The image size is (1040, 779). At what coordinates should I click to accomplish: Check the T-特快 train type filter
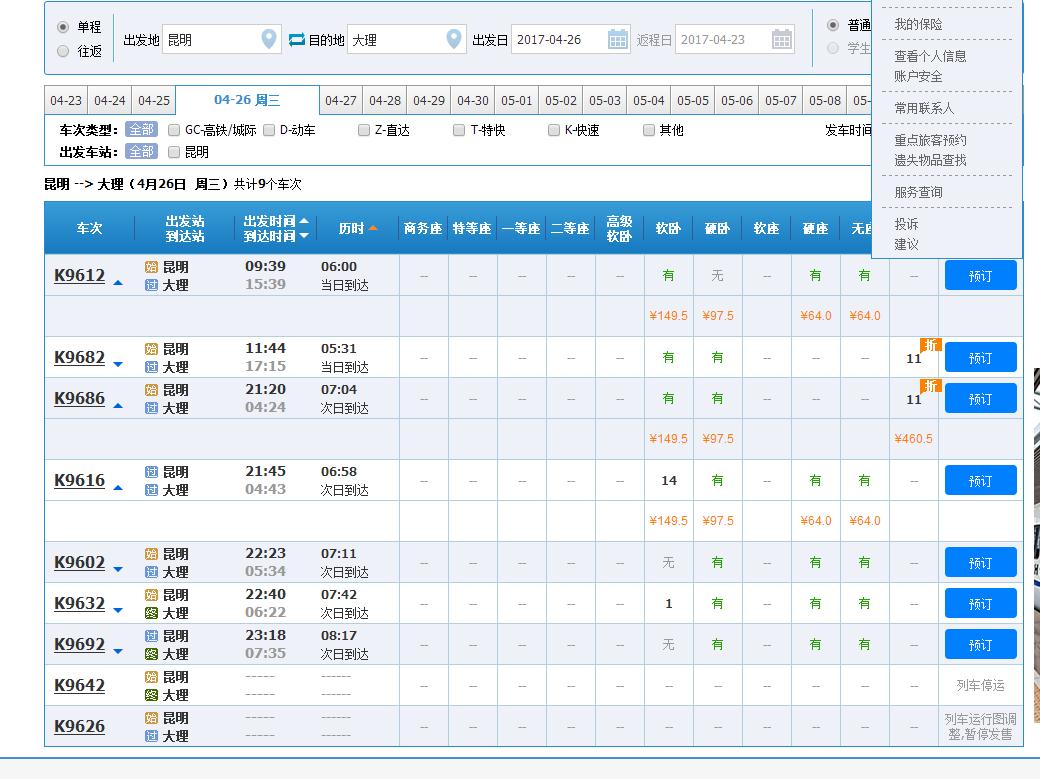point(459,130)
